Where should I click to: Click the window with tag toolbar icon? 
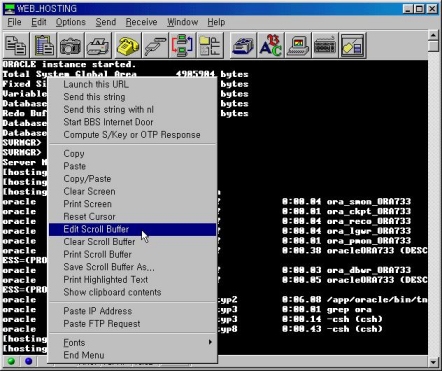point(353,45)
